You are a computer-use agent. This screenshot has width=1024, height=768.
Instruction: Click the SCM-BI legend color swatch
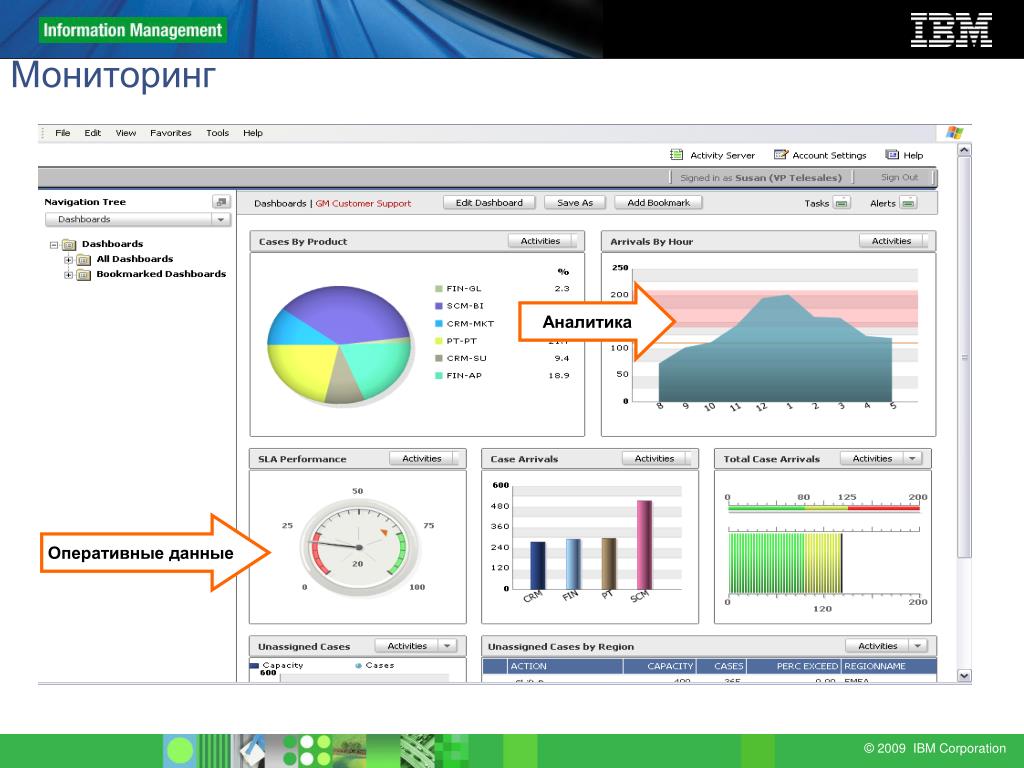(x=439, y=306)
